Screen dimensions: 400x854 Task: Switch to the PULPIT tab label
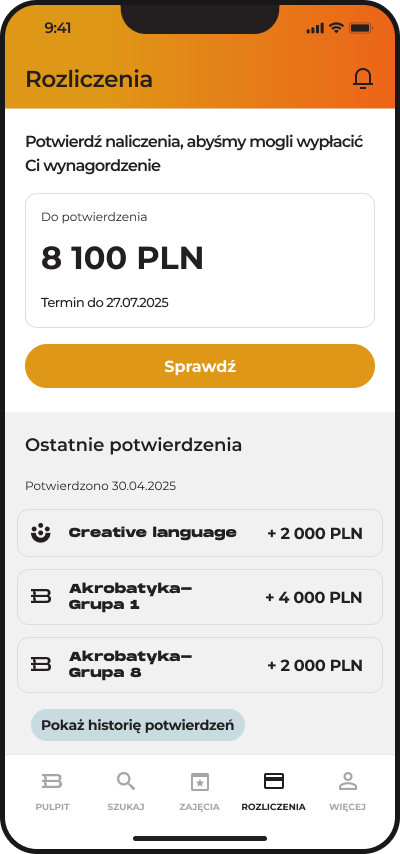pyautogui.click(x=52, y=807)
